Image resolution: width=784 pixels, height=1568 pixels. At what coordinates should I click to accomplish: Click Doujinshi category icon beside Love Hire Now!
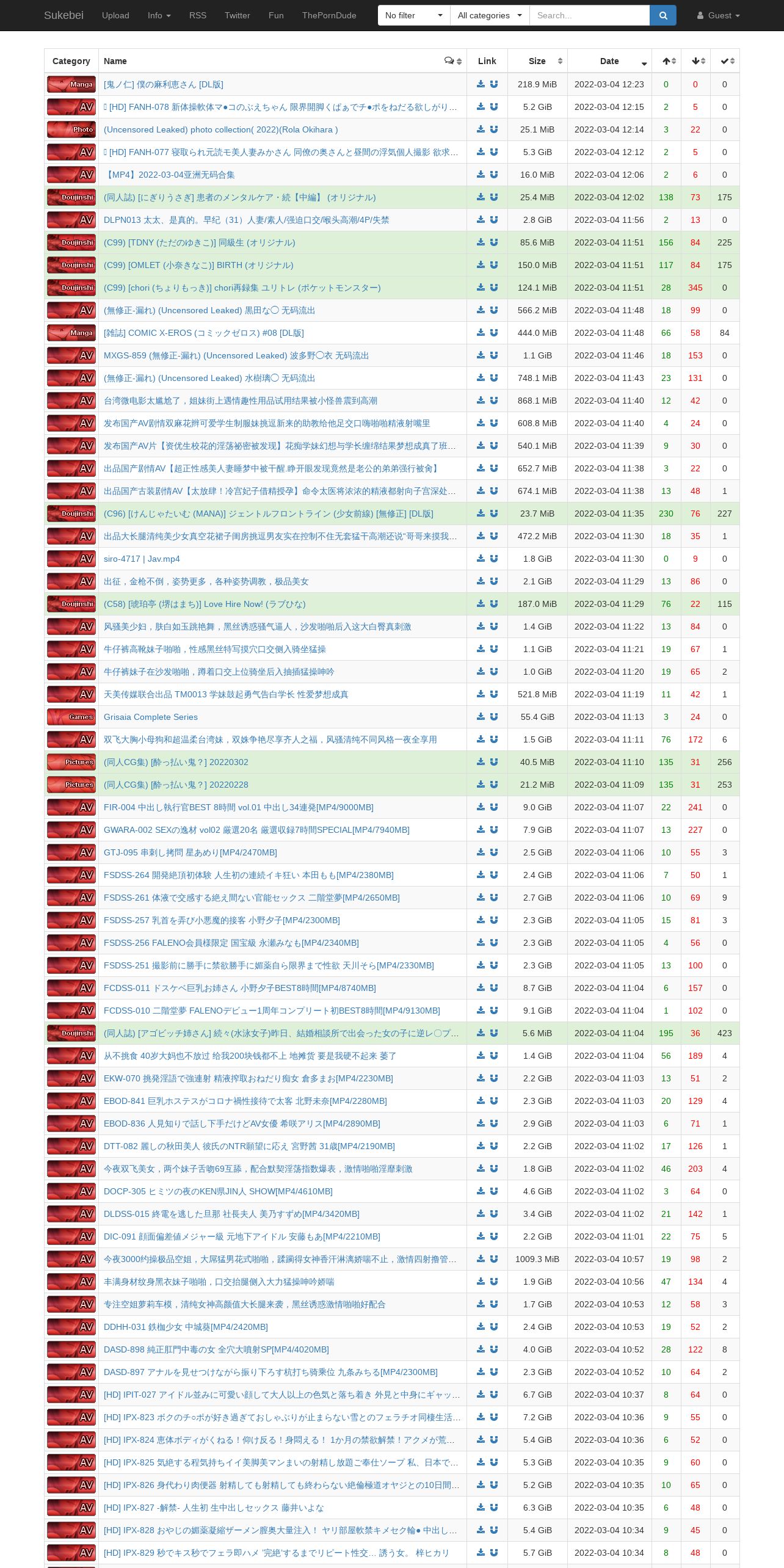(x=71, y=604)
